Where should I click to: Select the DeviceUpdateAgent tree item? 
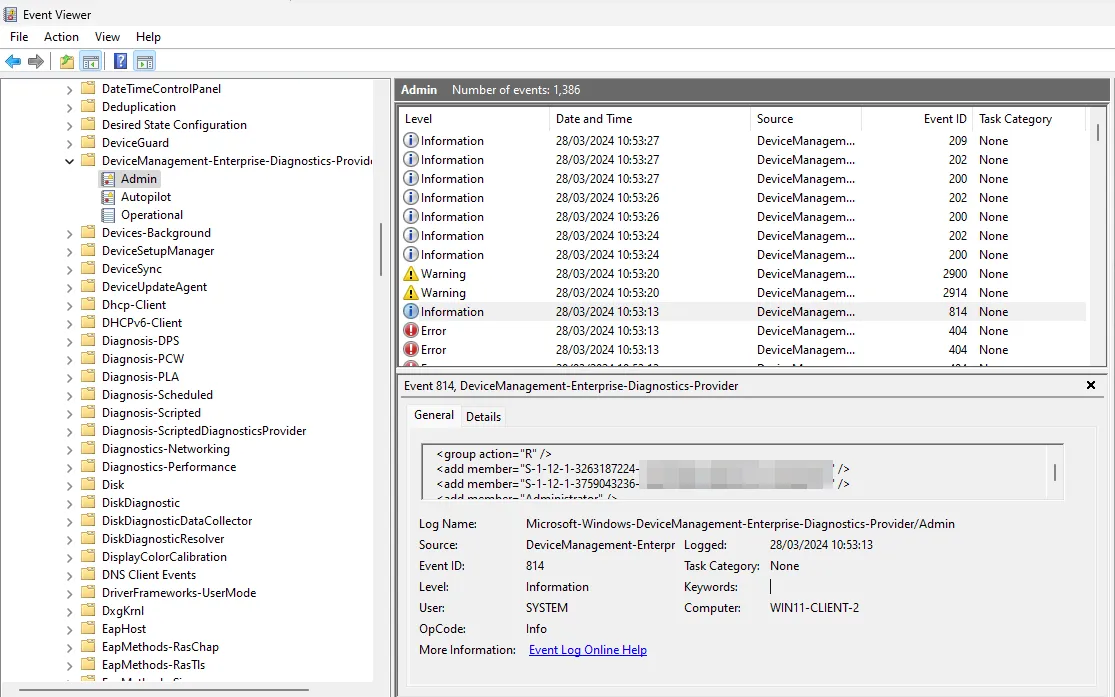154,287
